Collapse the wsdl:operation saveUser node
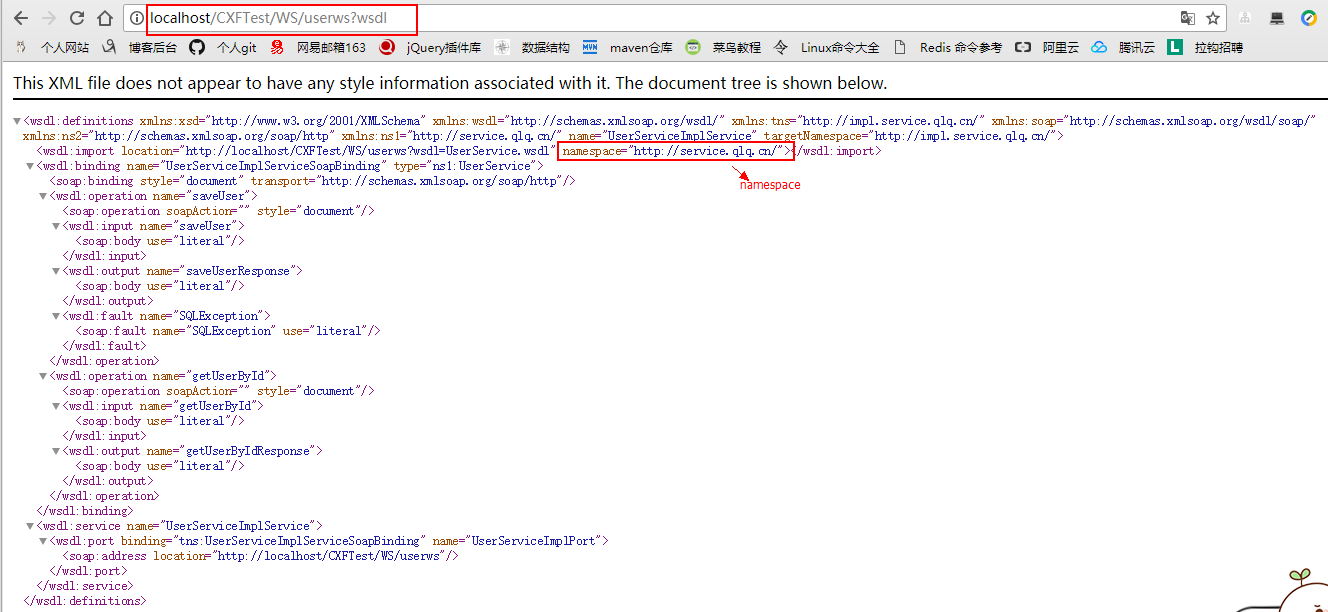This screenshot has width=1328, height=612. click(42, 196)
